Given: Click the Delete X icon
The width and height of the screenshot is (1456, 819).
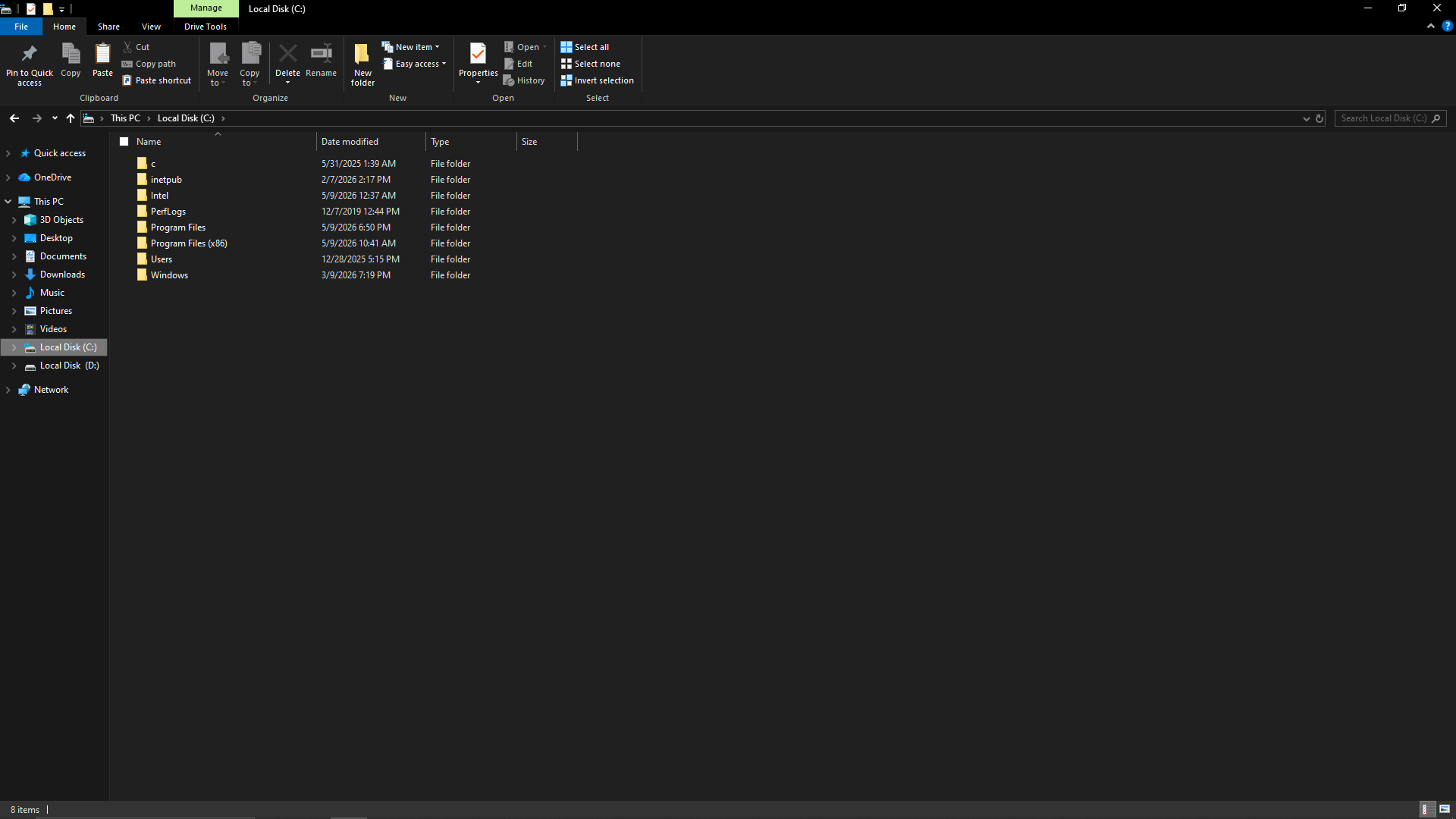Looking at the screenshot, I should click(287, 54).
